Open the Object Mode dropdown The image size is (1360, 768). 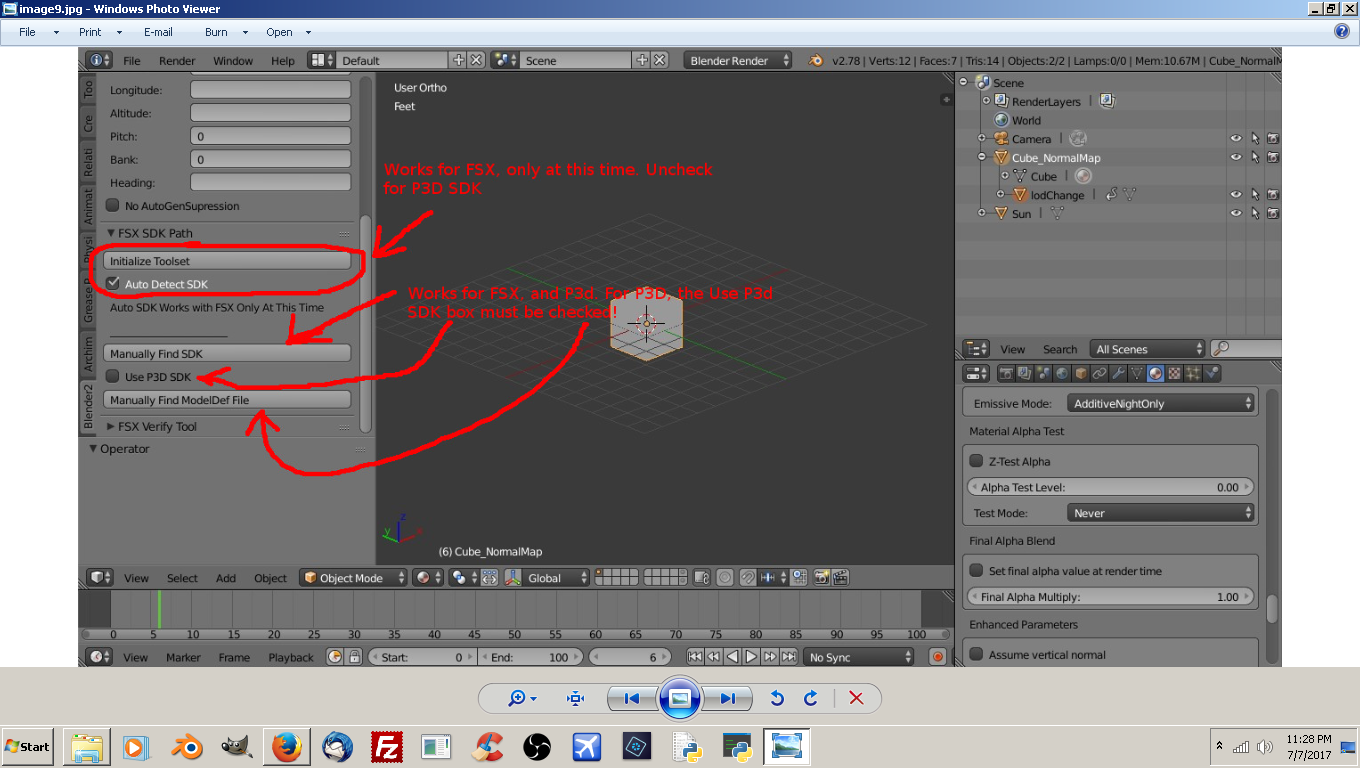coord(354,578)
